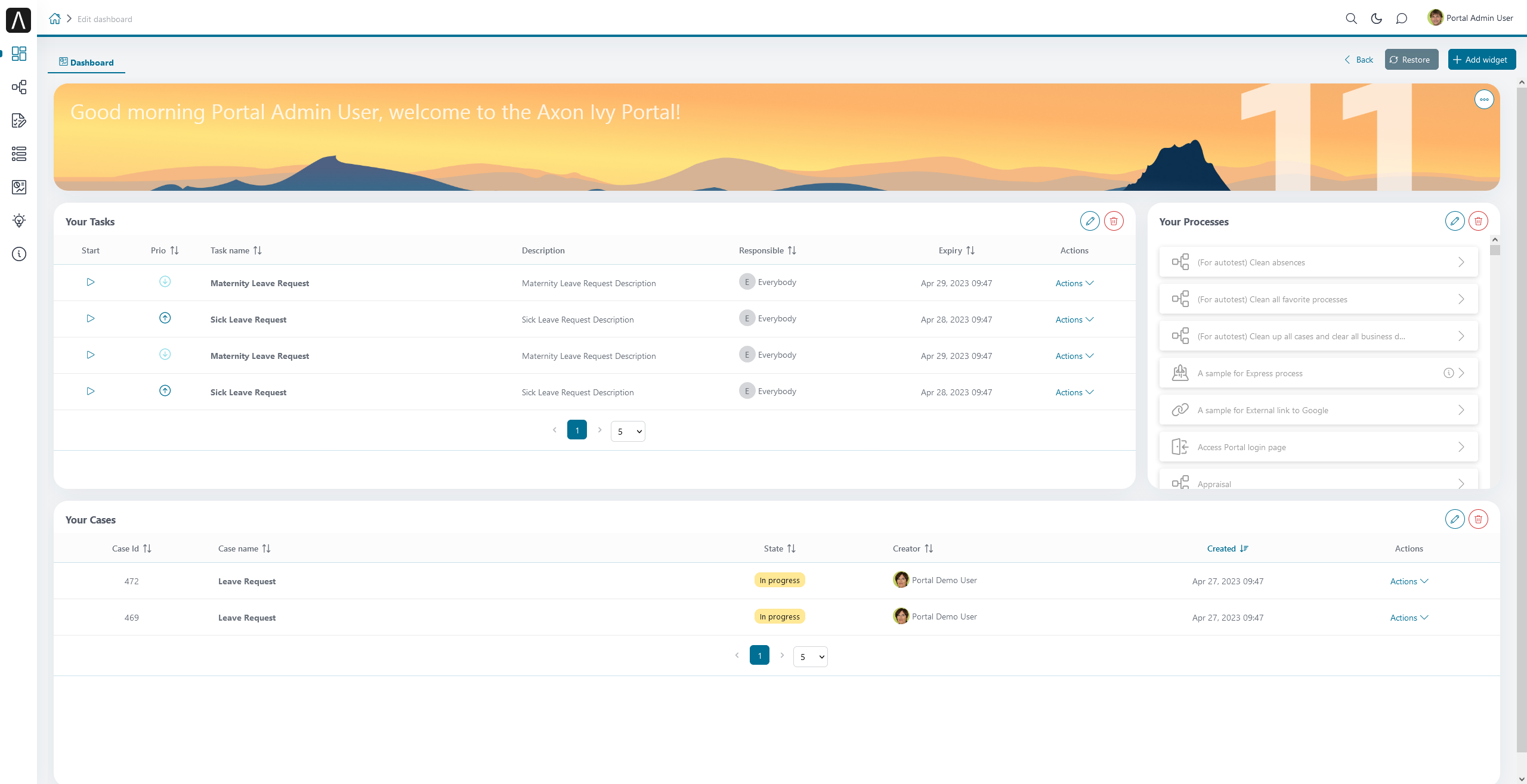This screenshot has height=784, width=1527.
Task: Open Clean all favorite processes entry
Action: coord(1318,299)
